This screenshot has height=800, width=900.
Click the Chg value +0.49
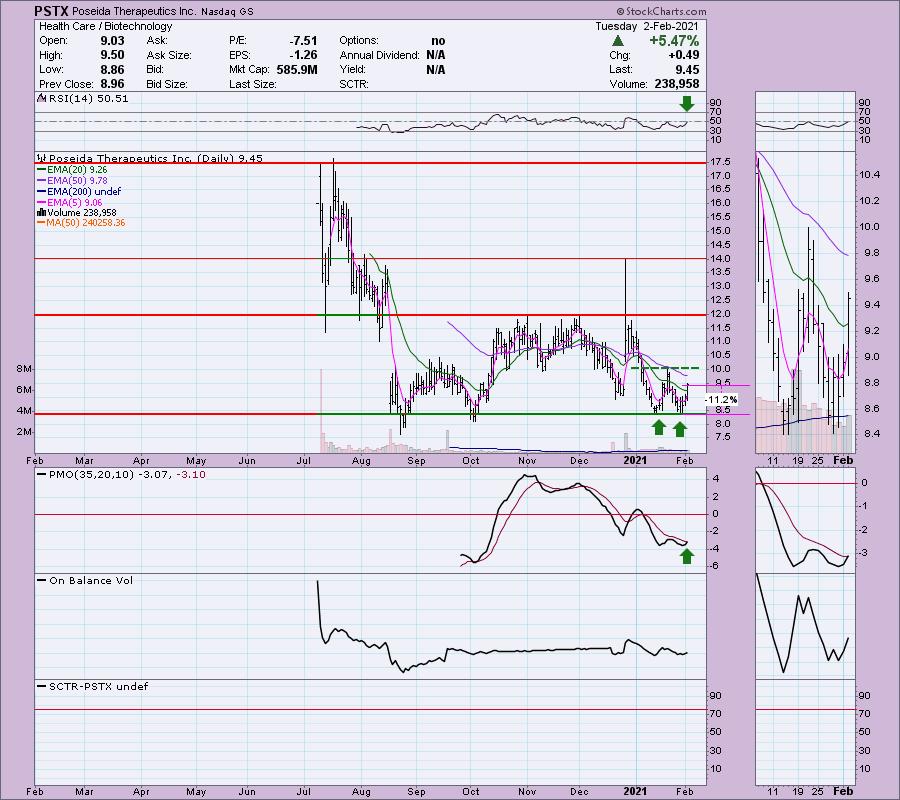click(x=684, y=55)
